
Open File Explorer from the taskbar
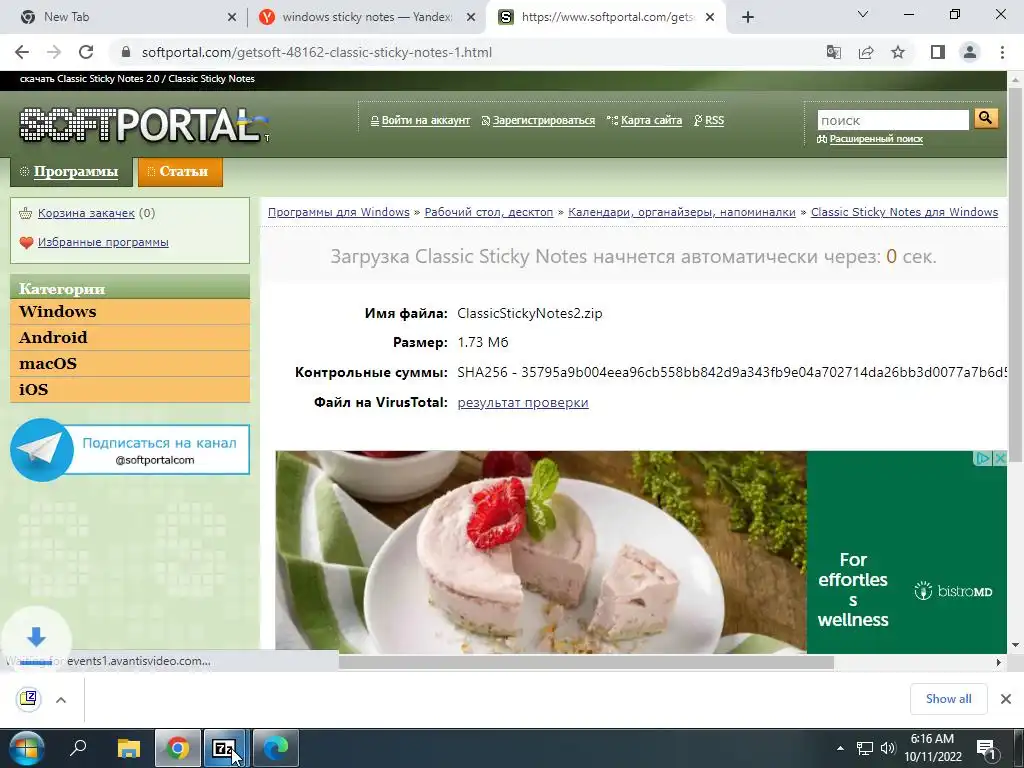click(x=128, y=748)
